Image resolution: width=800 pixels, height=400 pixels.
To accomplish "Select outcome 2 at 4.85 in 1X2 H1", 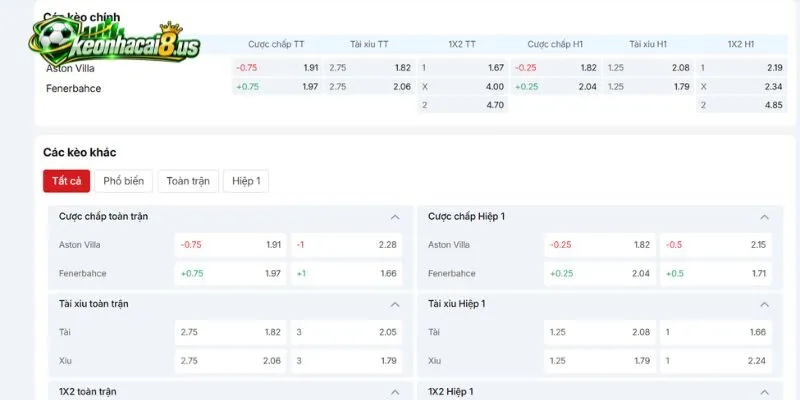I will pyautogui.click(x=741, y=105).
